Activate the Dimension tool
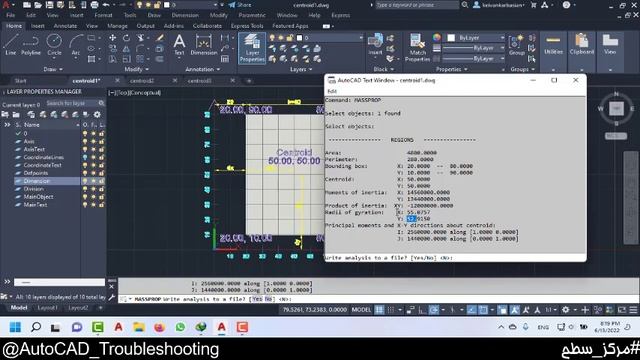This screenshot has height=360, width=640. (x=204, y=45)
